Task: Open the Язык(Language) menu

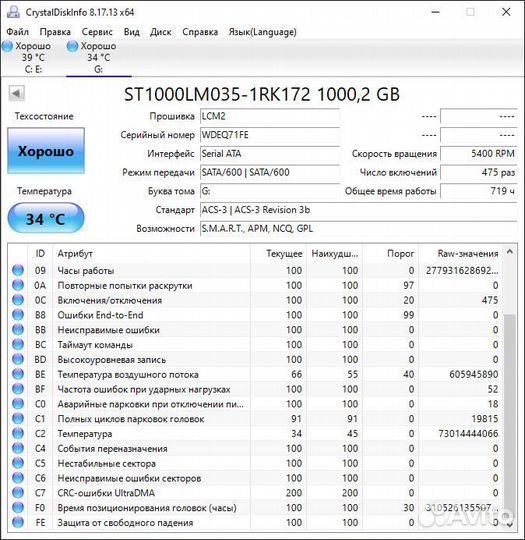Action: click(x=262, y=32)
